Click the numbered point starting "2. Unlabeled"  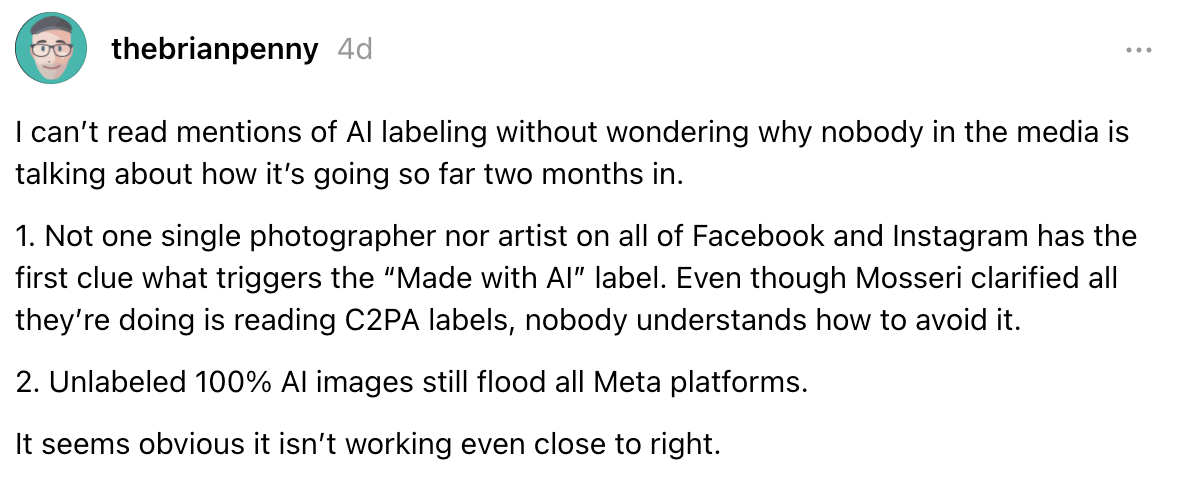408,381
